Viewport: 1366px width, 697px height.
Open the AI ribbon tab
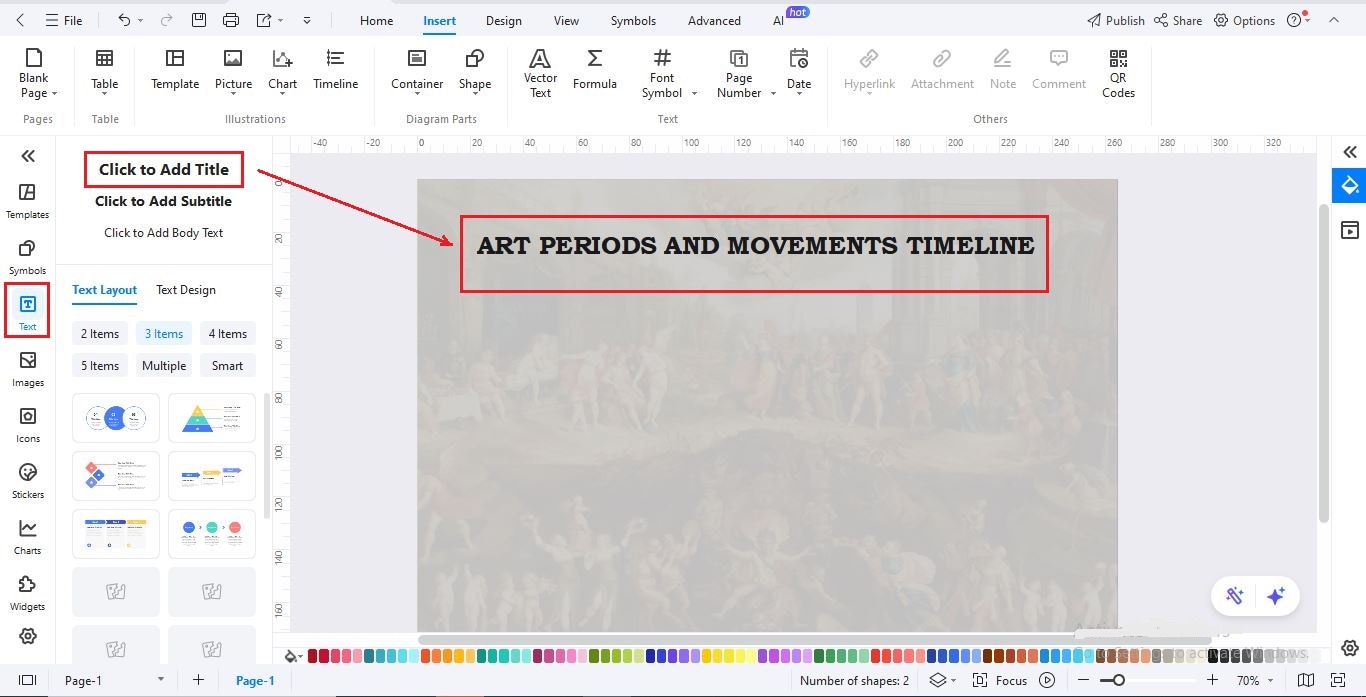[779, 20]
